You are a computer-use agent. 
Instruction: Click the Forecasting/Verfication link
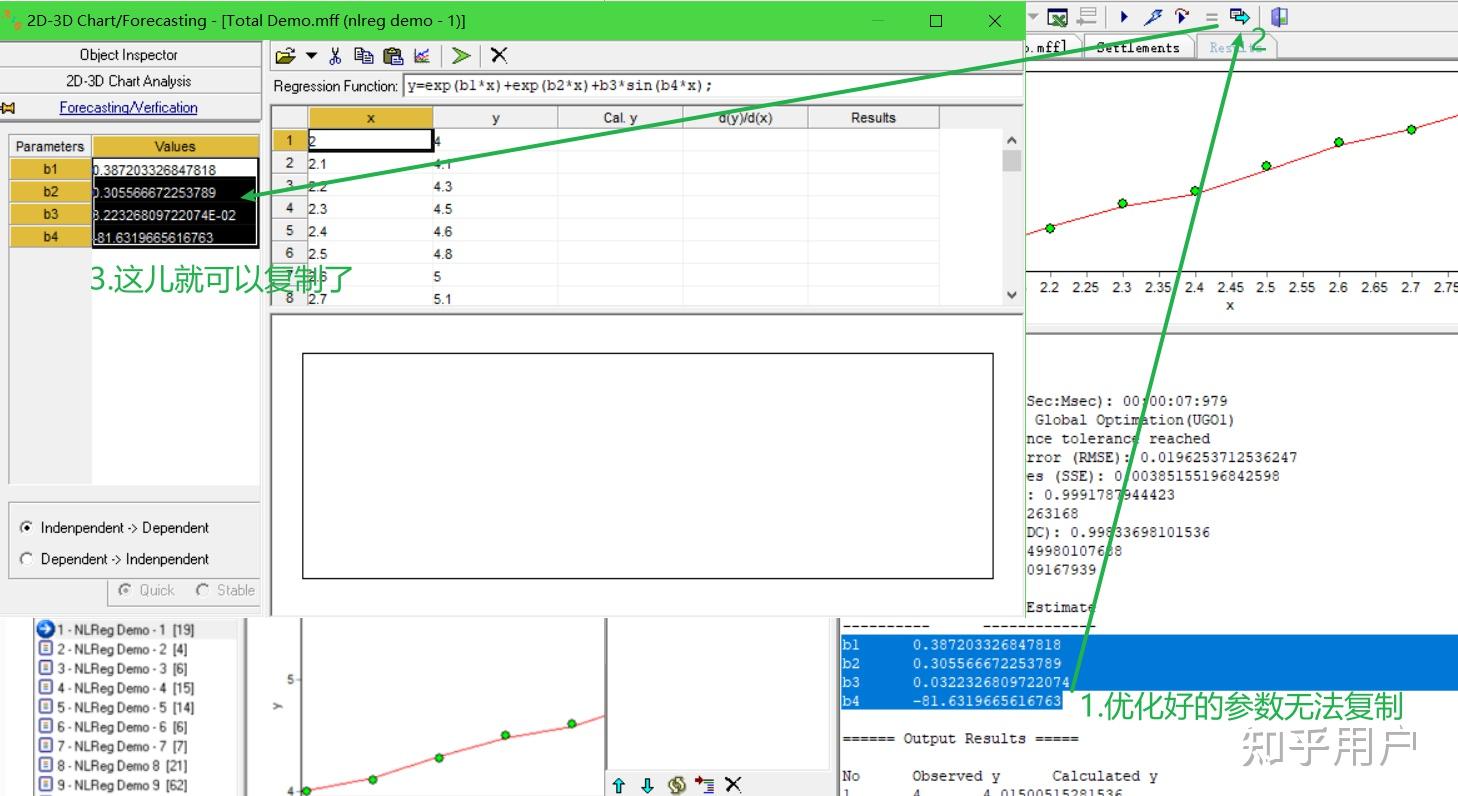[128, 107]
